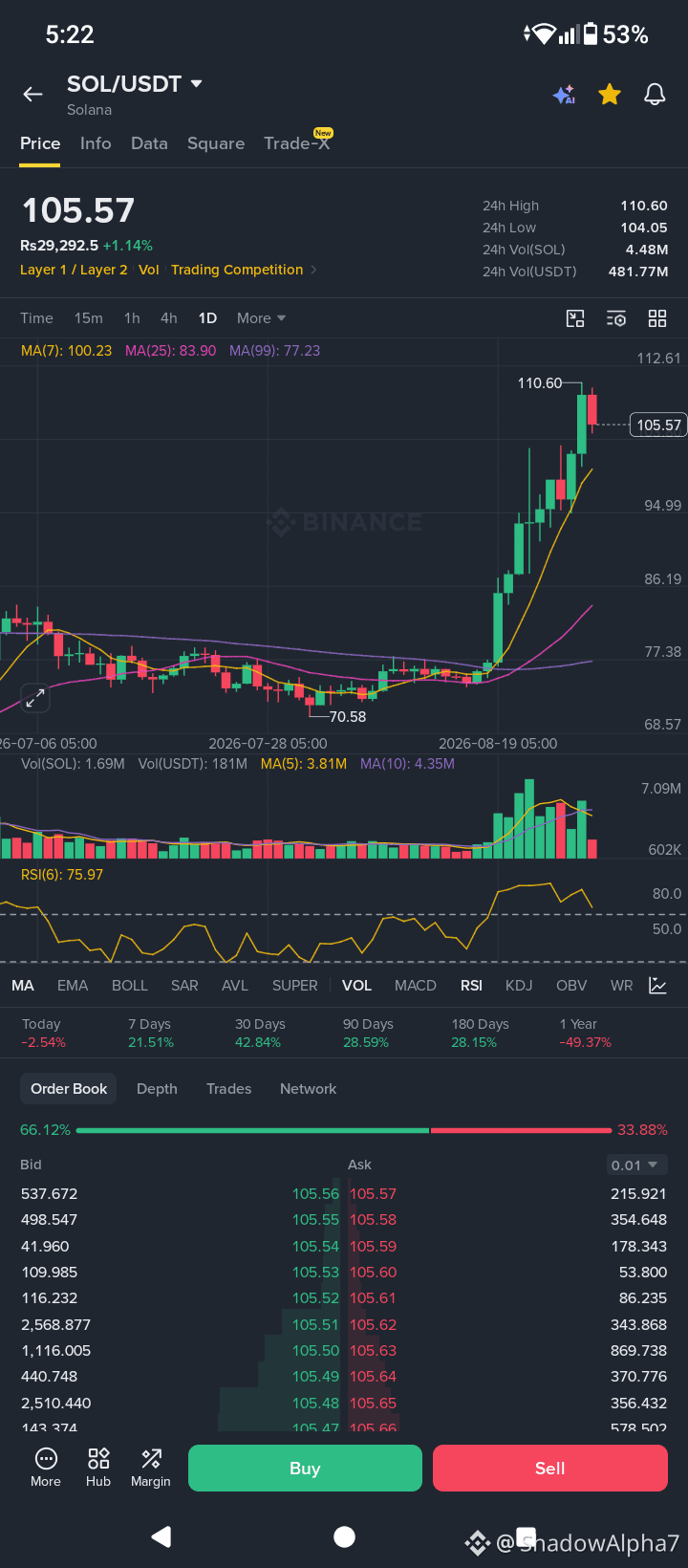Toggle the EMA indicator
Image resolution: width=688 pixels, height=1568 pixels.
pyautogui.click(x=73, y=986)
